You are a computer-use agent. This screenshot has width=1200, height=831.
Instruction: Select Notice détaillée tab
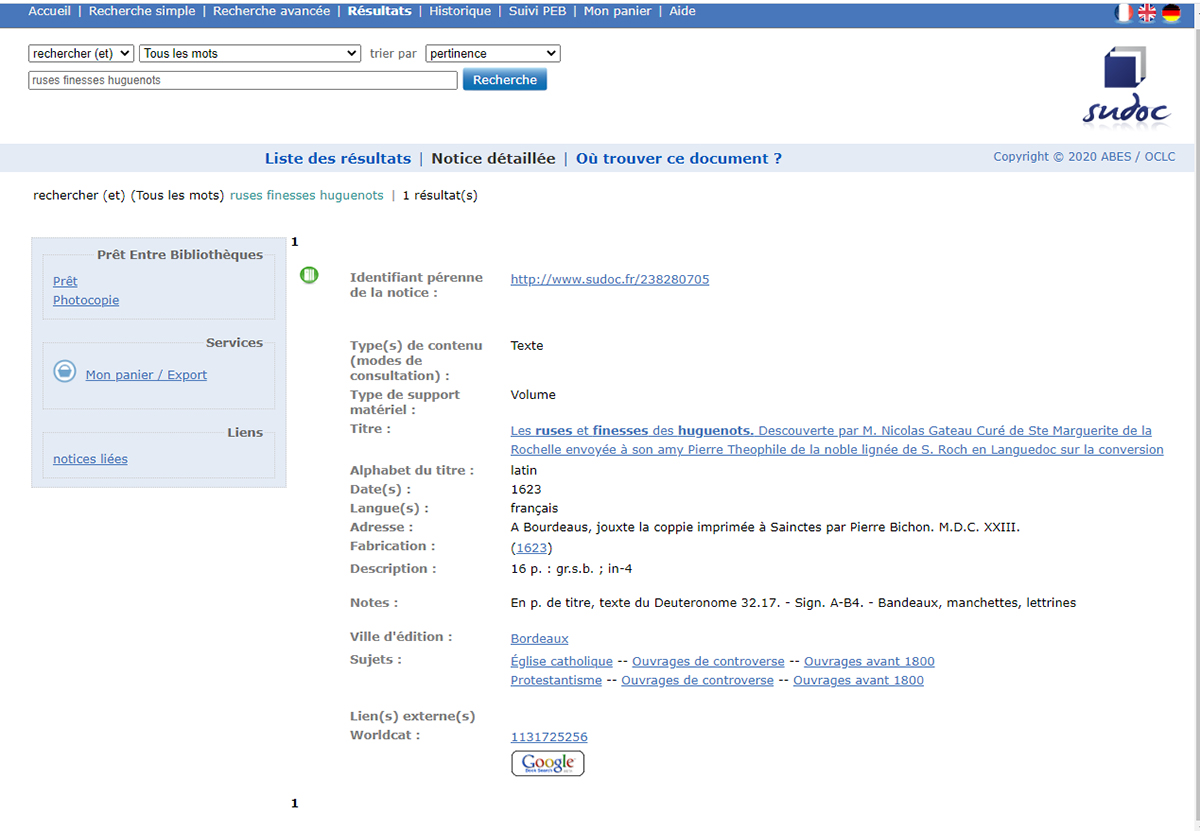pyautogui.click(x=493, y=158)
